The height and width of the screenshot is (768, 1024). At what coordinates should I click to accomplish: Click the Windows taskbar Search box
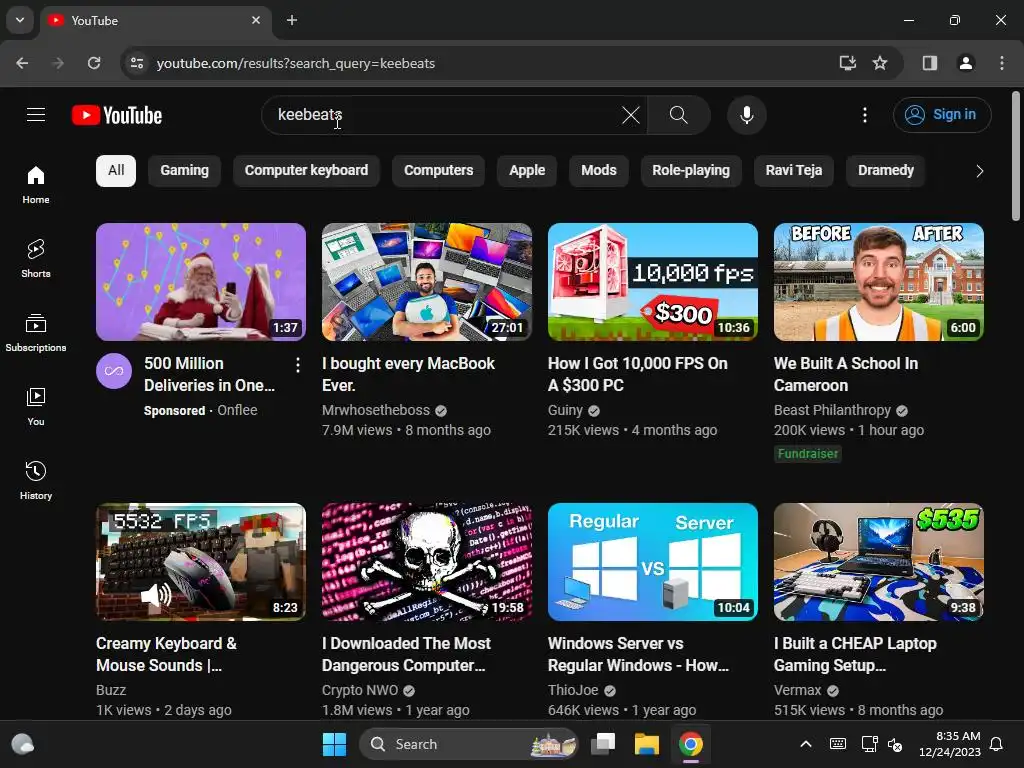tap(469, 744)
